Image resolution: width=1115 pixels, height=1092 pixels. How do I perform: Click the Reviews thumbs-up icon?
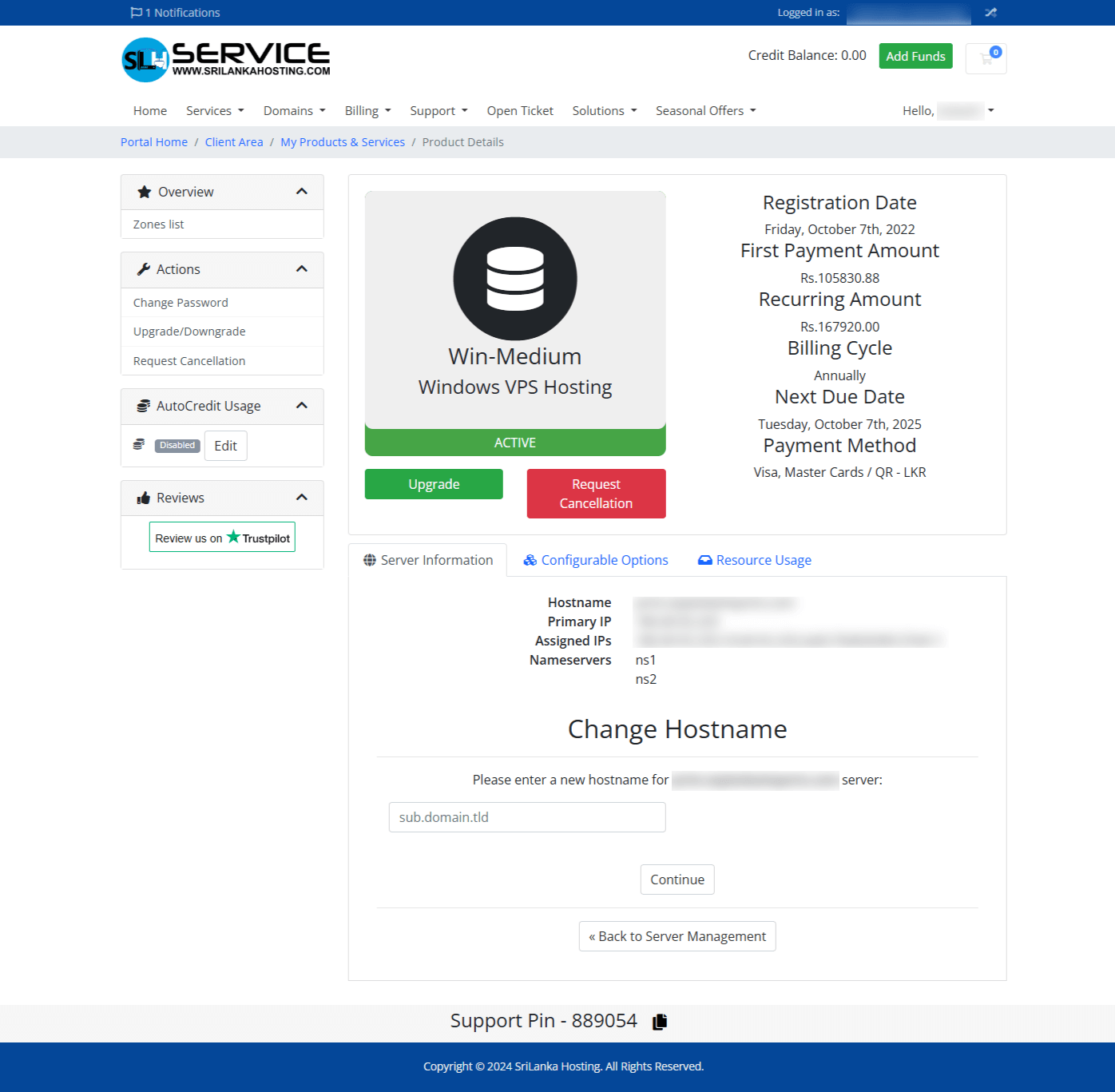click(144, 498)
